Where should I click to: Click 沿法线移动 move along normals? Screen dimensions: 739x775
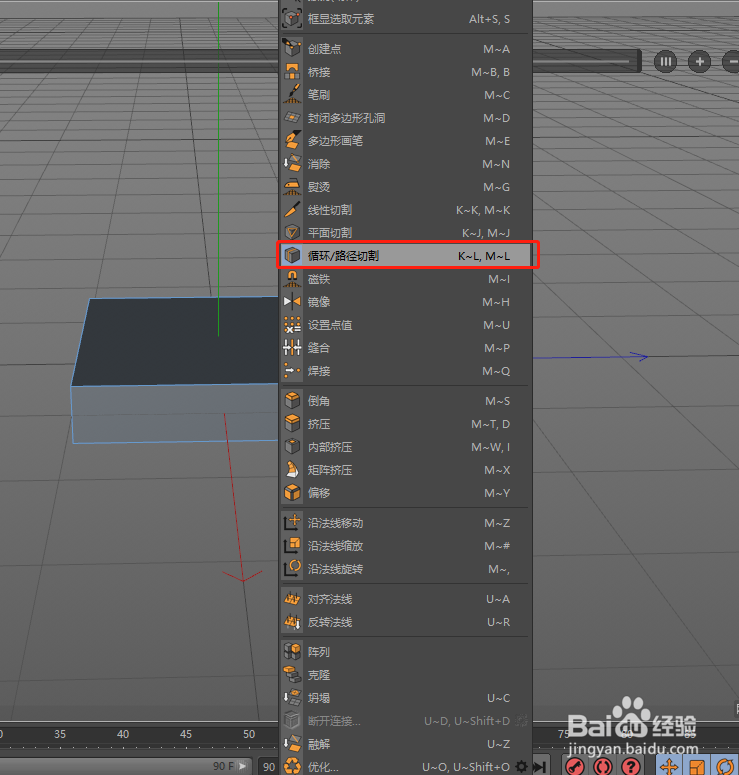[405, 523]
